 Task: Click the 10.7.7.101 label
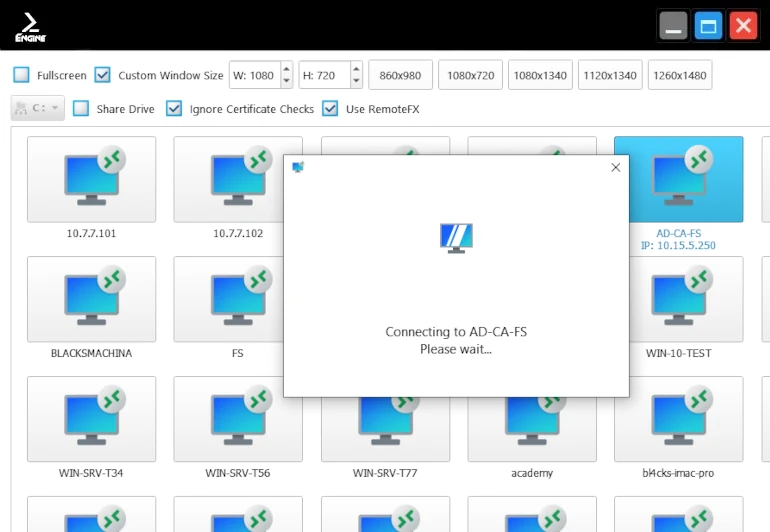[x=91, y=233]
